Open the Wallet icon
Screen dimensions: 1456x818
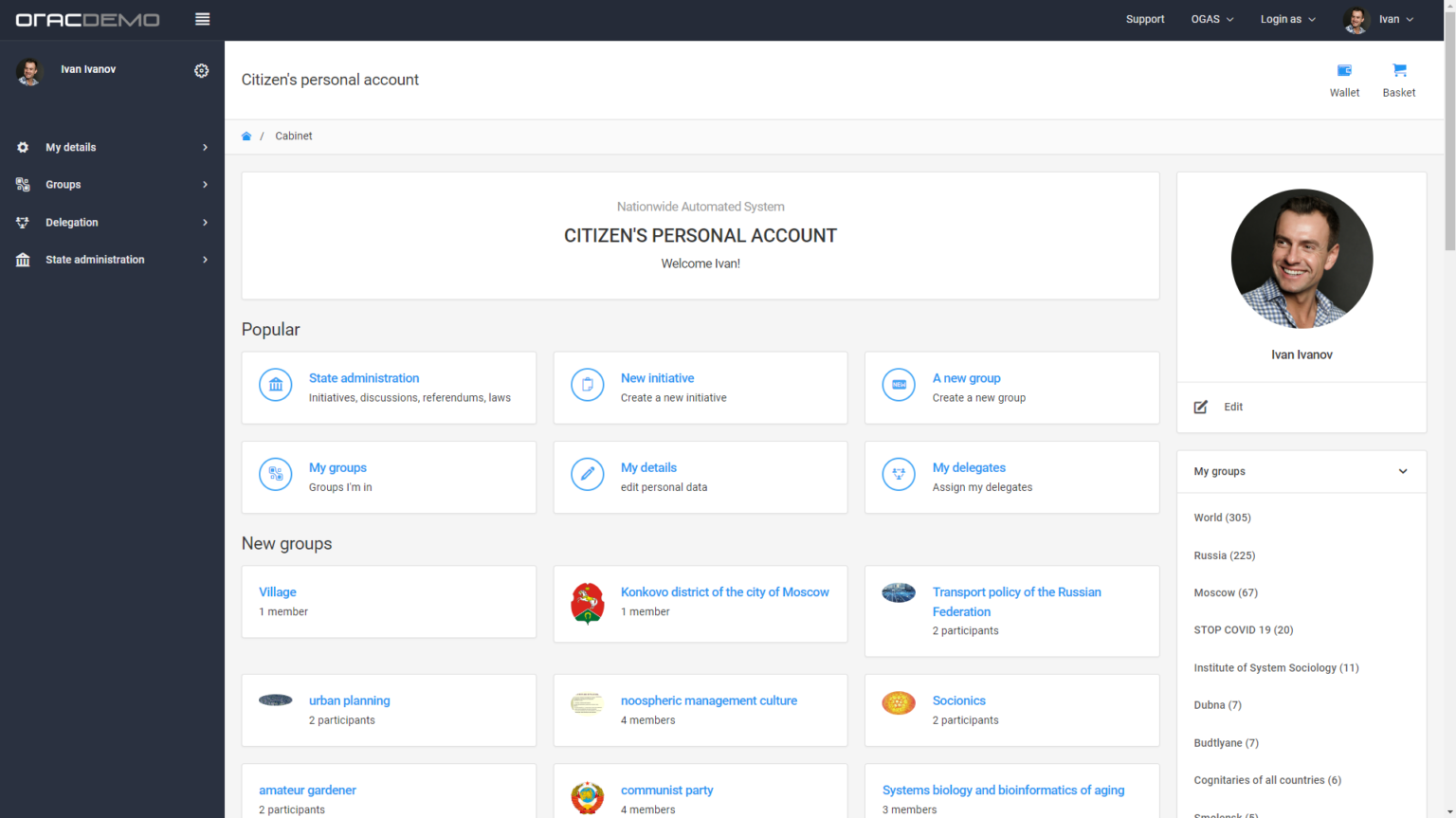(x=1344, y=71)
